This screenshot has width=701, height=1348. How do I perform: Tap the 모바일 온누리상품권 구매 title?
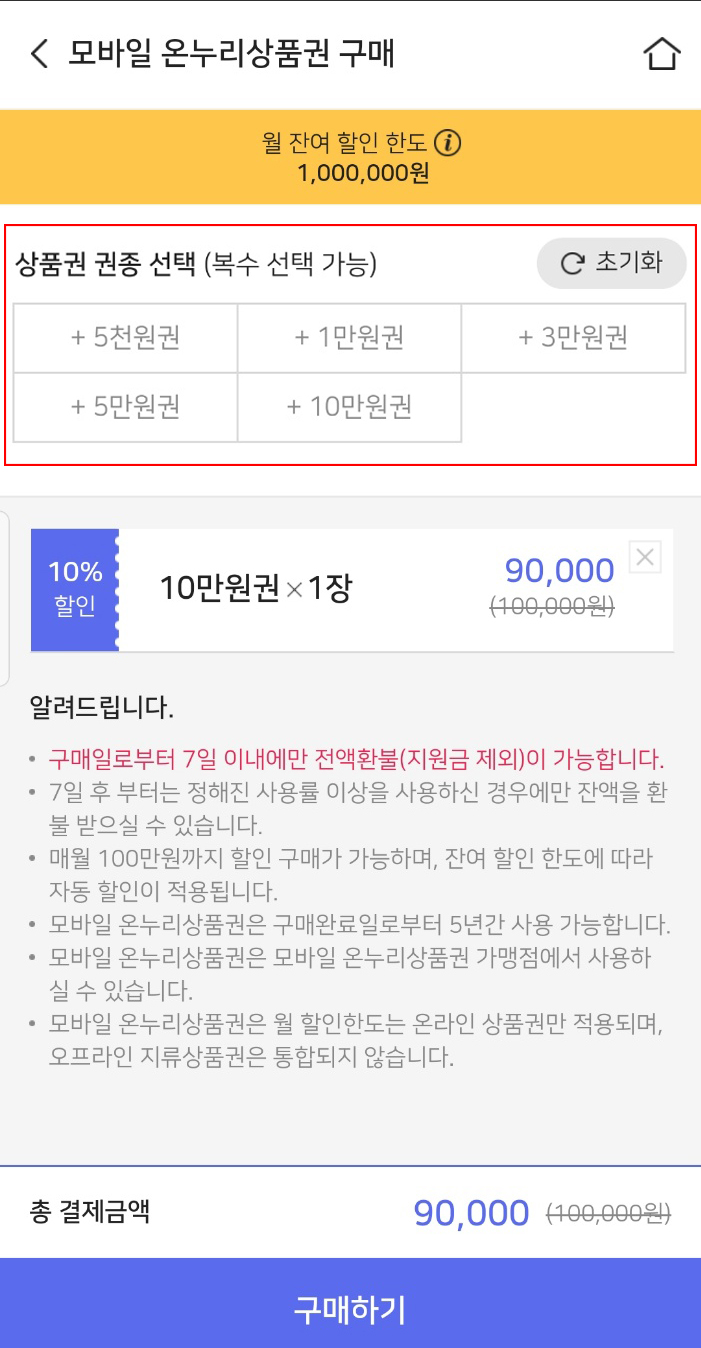(x=230, y=53)
